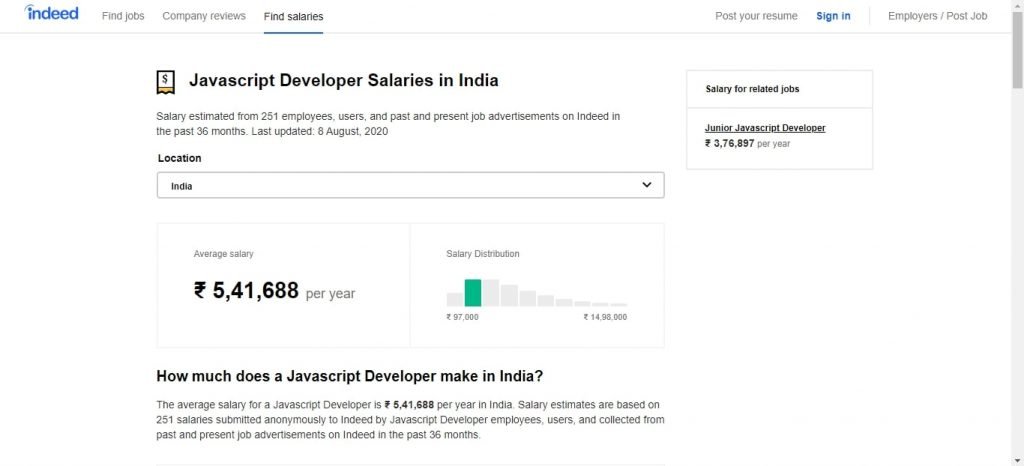
Task: Click Post your resume link
Action: pyautogui.click(x=756, y=16)
